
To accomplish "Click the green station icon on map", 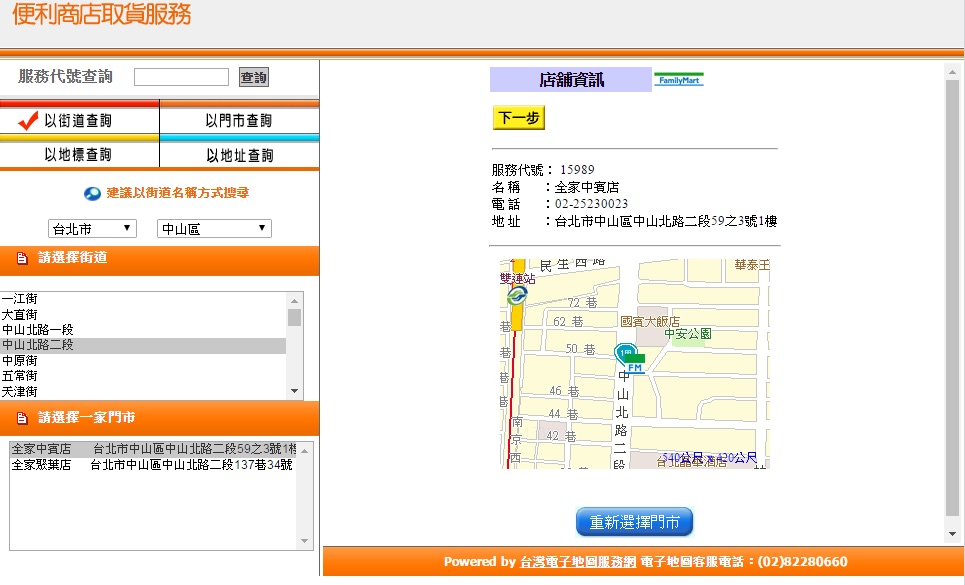I will point(516,296).
